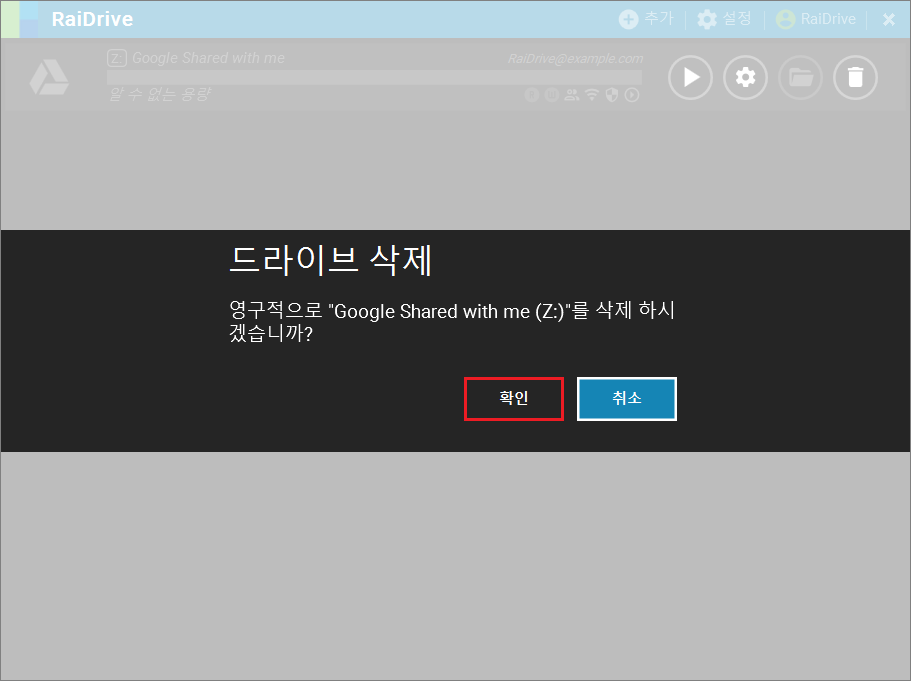Click the play/connect icon for Google drive
911x681 pixels.
690,77
